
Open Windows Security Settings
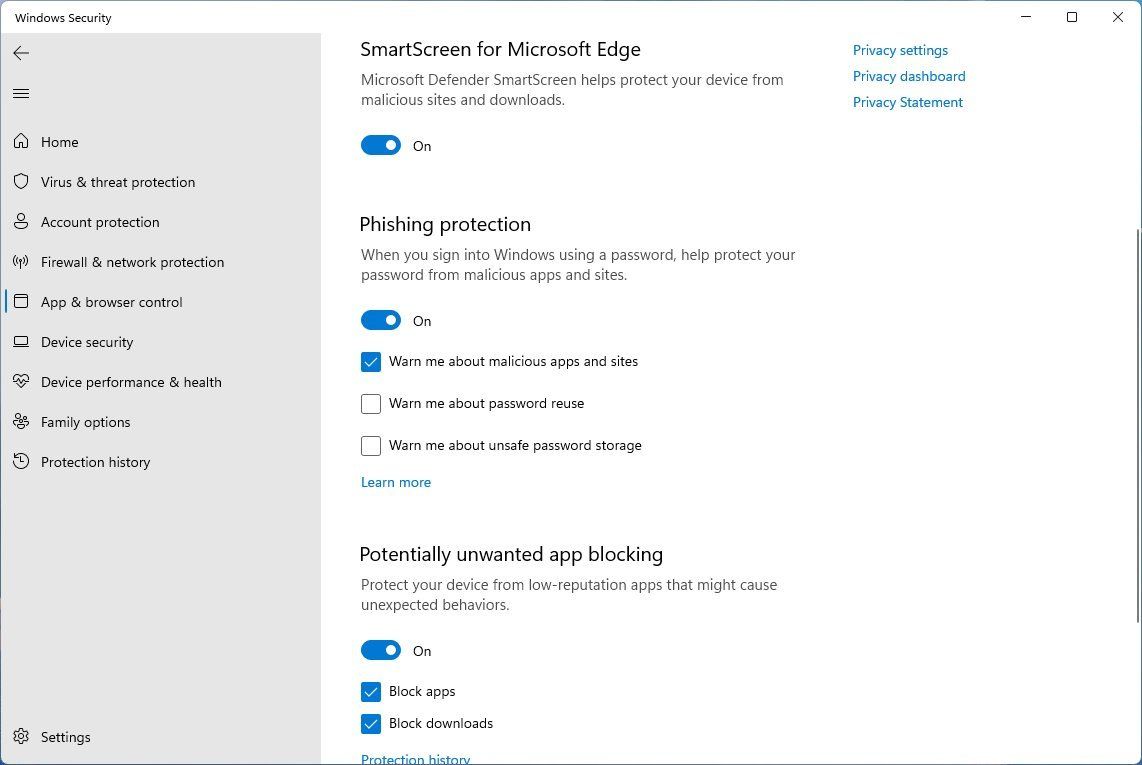65,737
